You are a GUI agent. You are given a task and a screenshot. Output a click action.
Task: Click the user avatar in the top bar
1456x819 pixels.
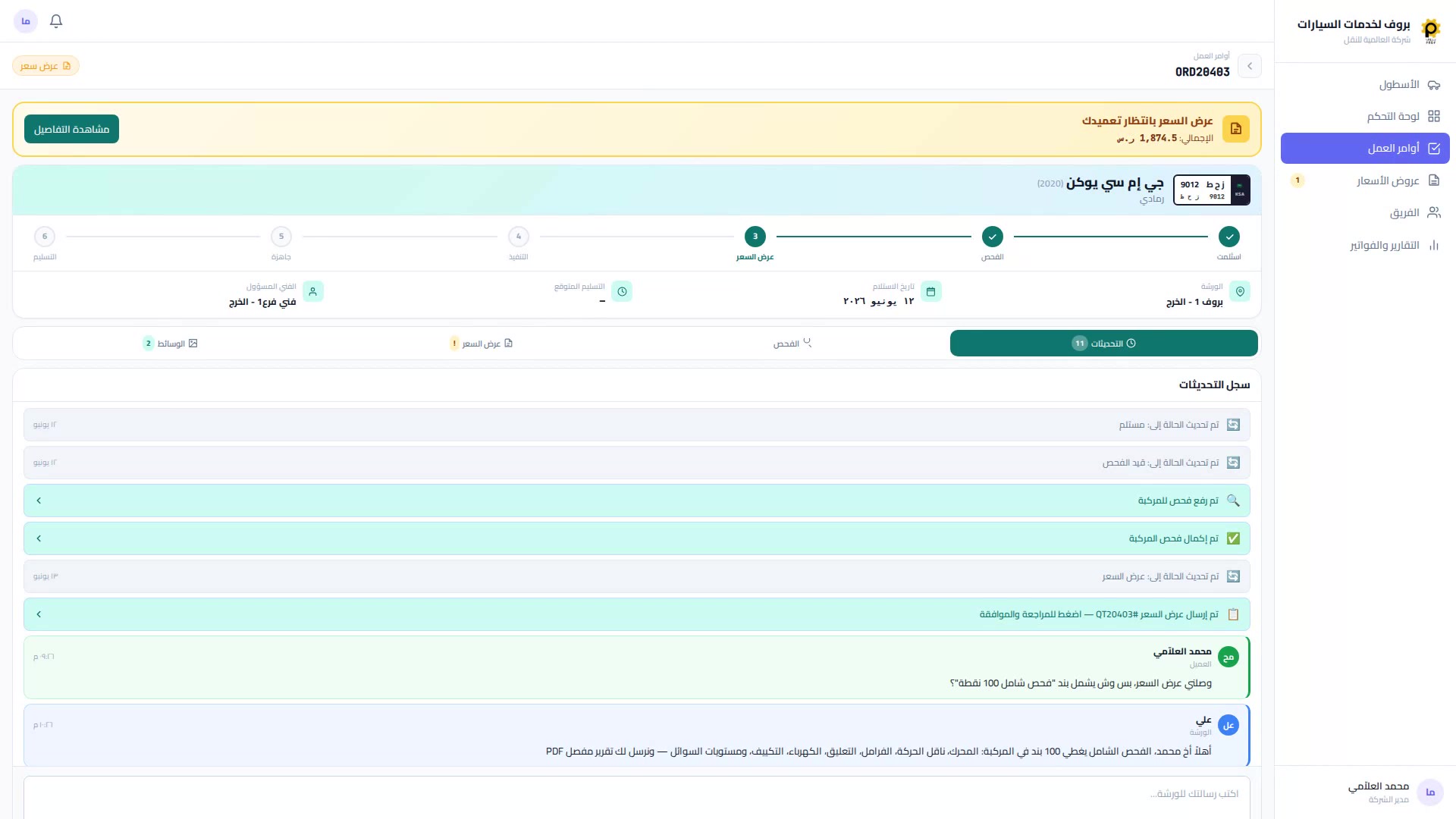(26, 21)
